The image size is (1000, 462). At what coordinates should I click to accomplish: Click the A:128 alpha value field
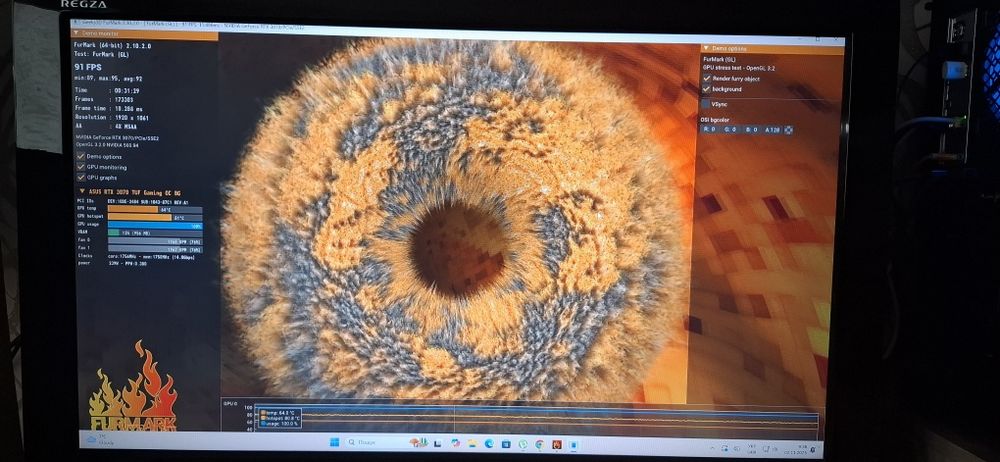point(772,130)
